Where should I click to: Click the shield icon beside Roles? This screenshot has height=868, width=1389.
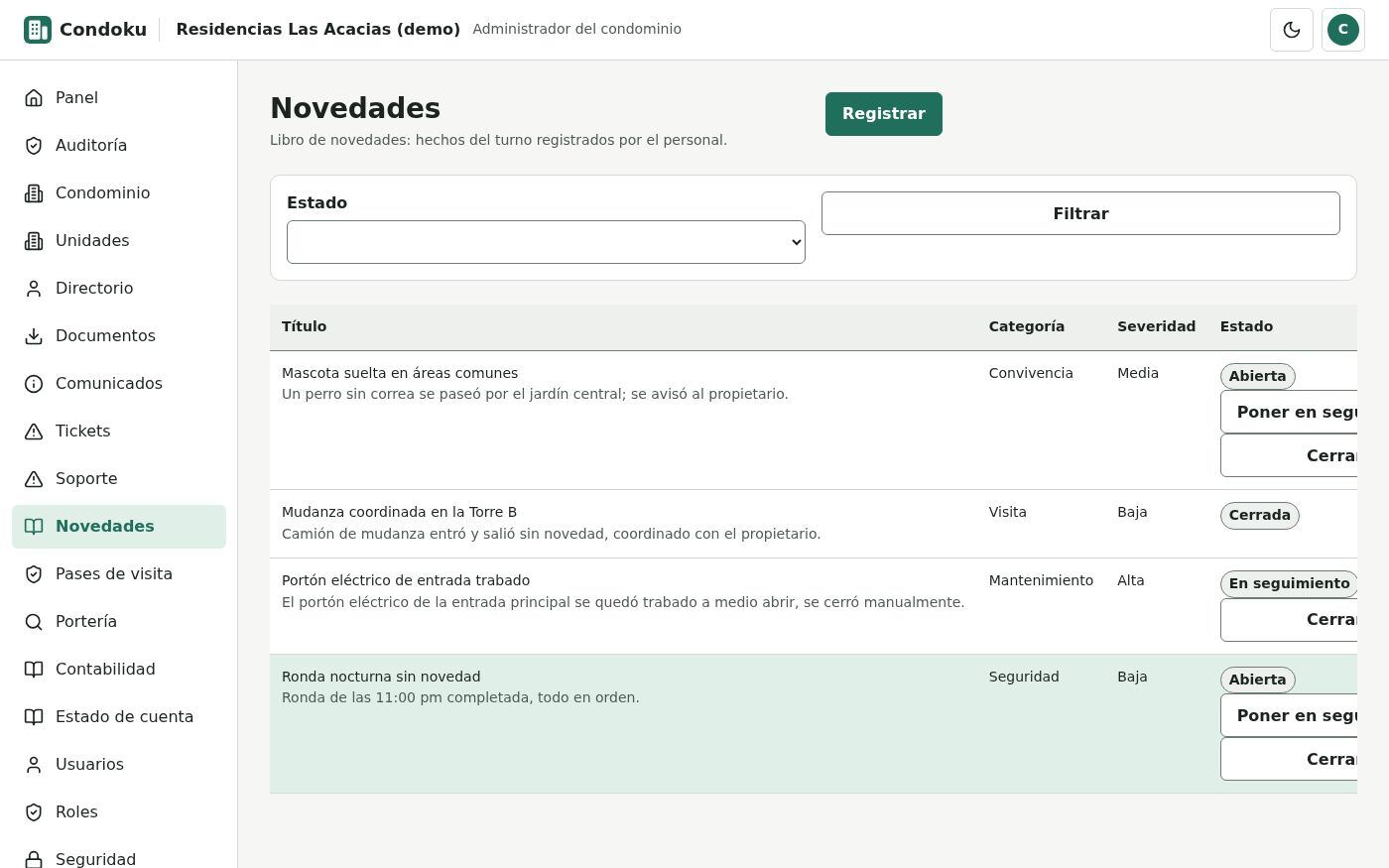coord(34,811)
